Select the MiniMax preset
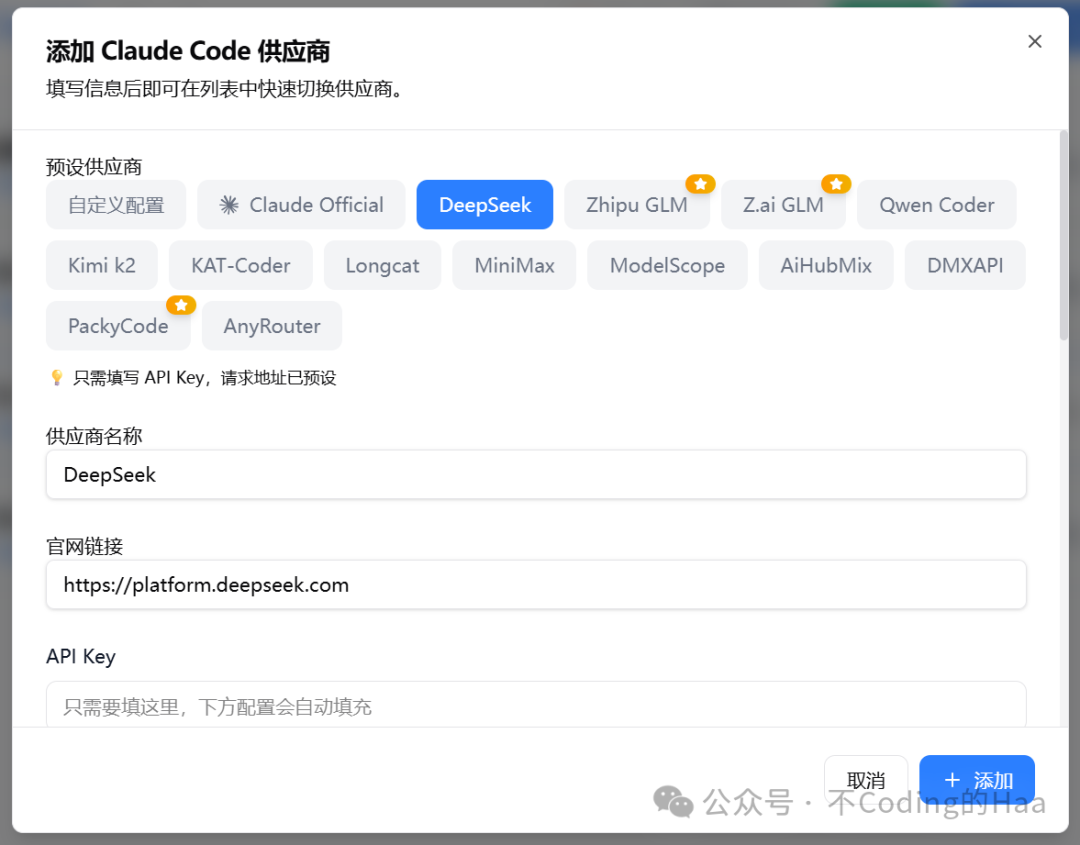 [x=515, y=265]
